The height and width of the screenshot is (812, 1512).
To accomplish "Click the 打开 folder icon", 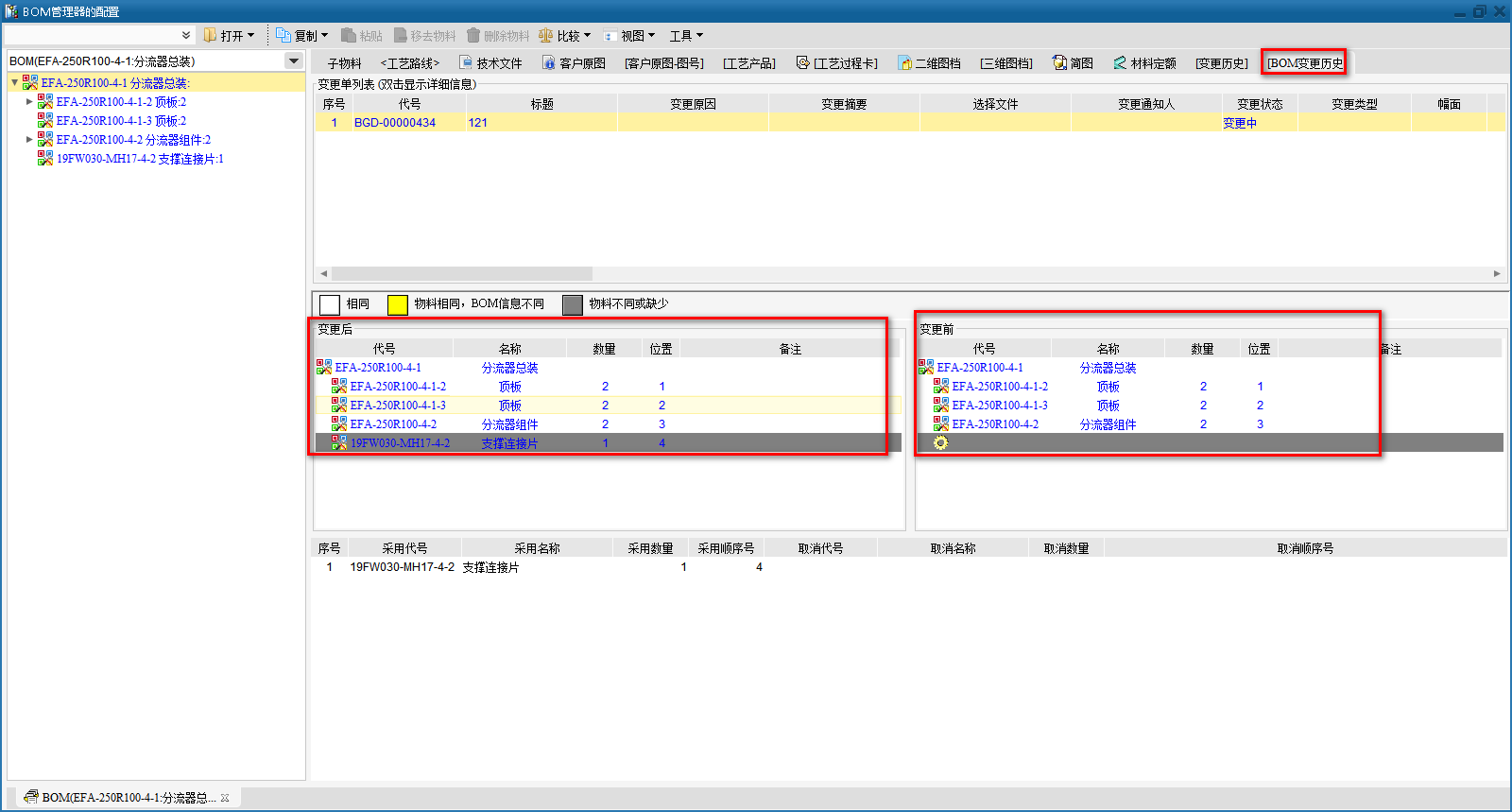I will click(x=211, y=35).
